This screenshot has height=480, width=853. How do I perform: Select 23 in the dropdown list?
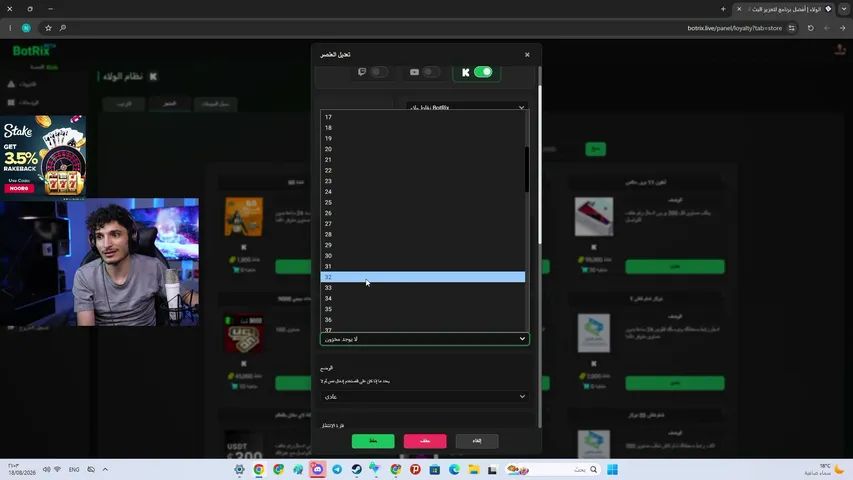coord(423,181)
